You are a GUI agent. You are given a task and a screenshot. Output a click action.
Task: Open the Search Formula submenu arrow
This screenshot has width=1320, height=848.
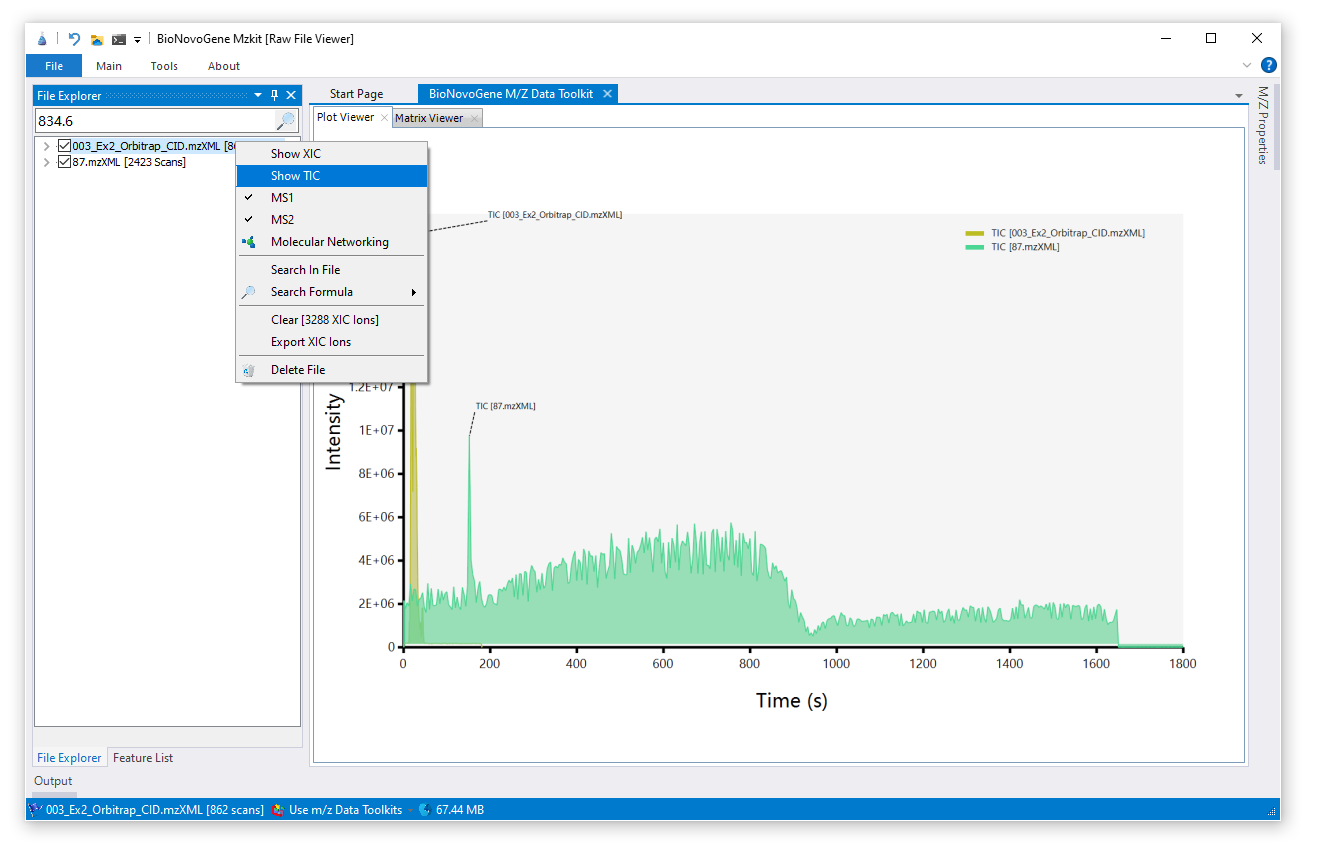[414, 292]
